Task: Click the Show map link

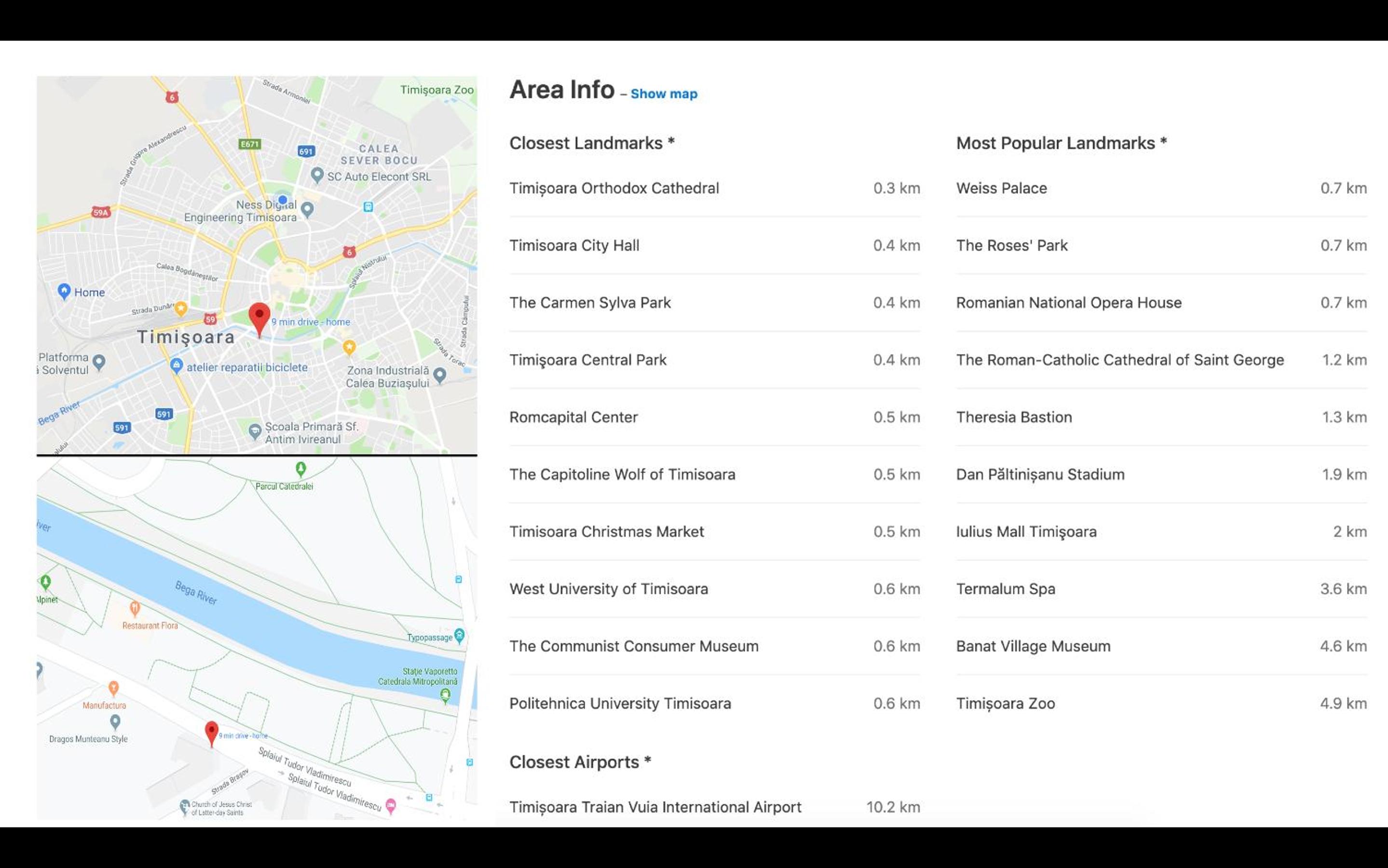Action: click(664, 94)
